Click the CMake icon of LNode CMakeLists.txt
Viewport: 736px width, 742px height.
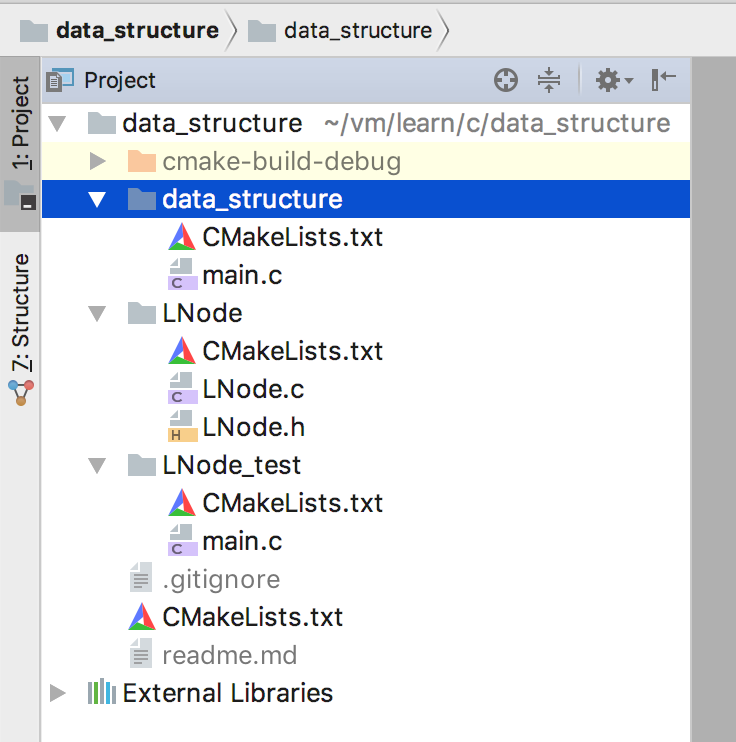coord(182,351)
